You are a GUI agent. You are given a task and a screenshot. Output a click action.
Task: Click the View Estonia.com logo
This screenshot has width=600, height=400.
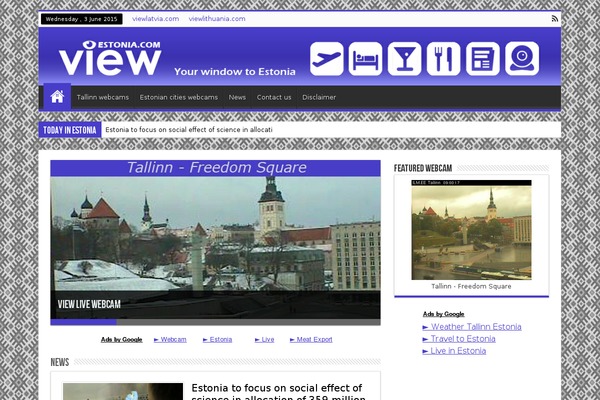110,57
